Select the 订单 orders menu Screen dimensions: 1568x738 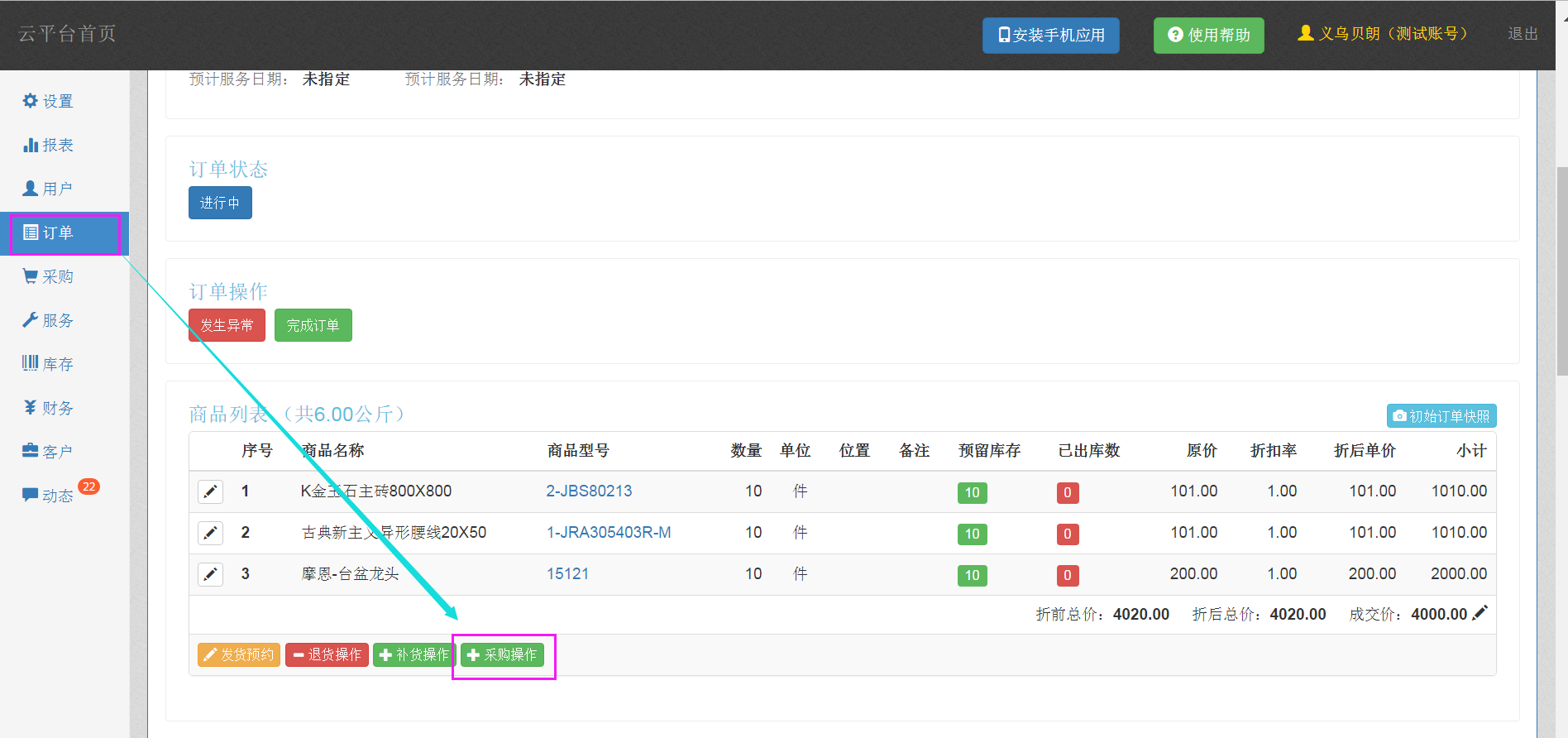[65, 233]
